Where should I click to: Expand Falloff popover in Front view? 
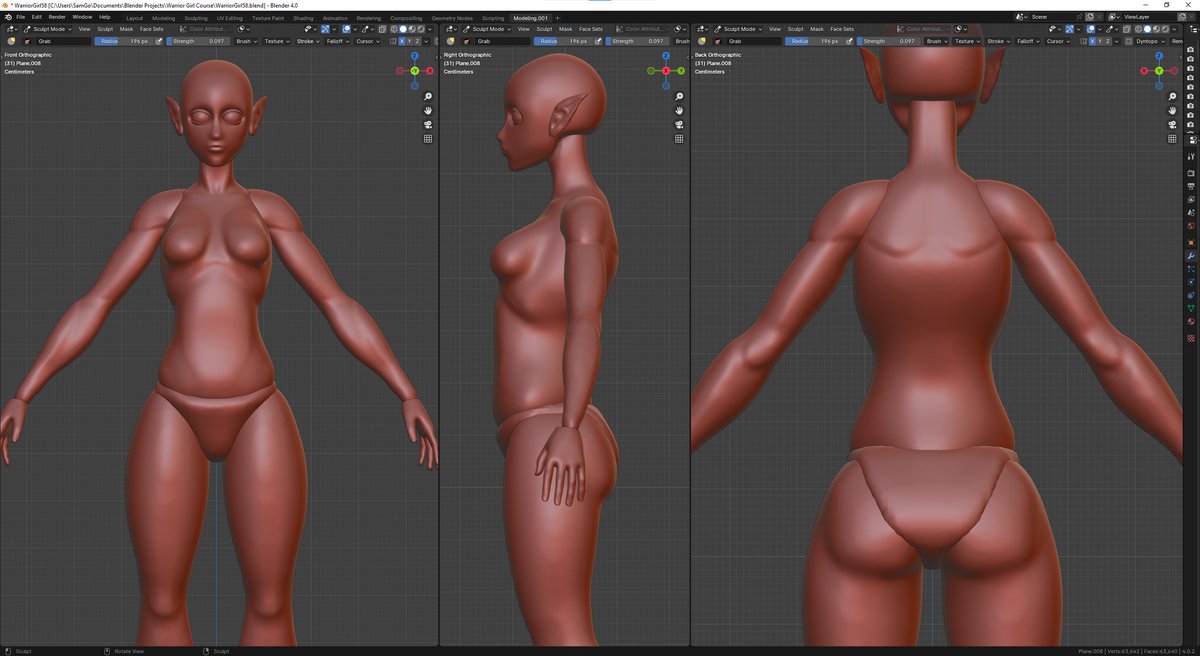coord(337,41)
